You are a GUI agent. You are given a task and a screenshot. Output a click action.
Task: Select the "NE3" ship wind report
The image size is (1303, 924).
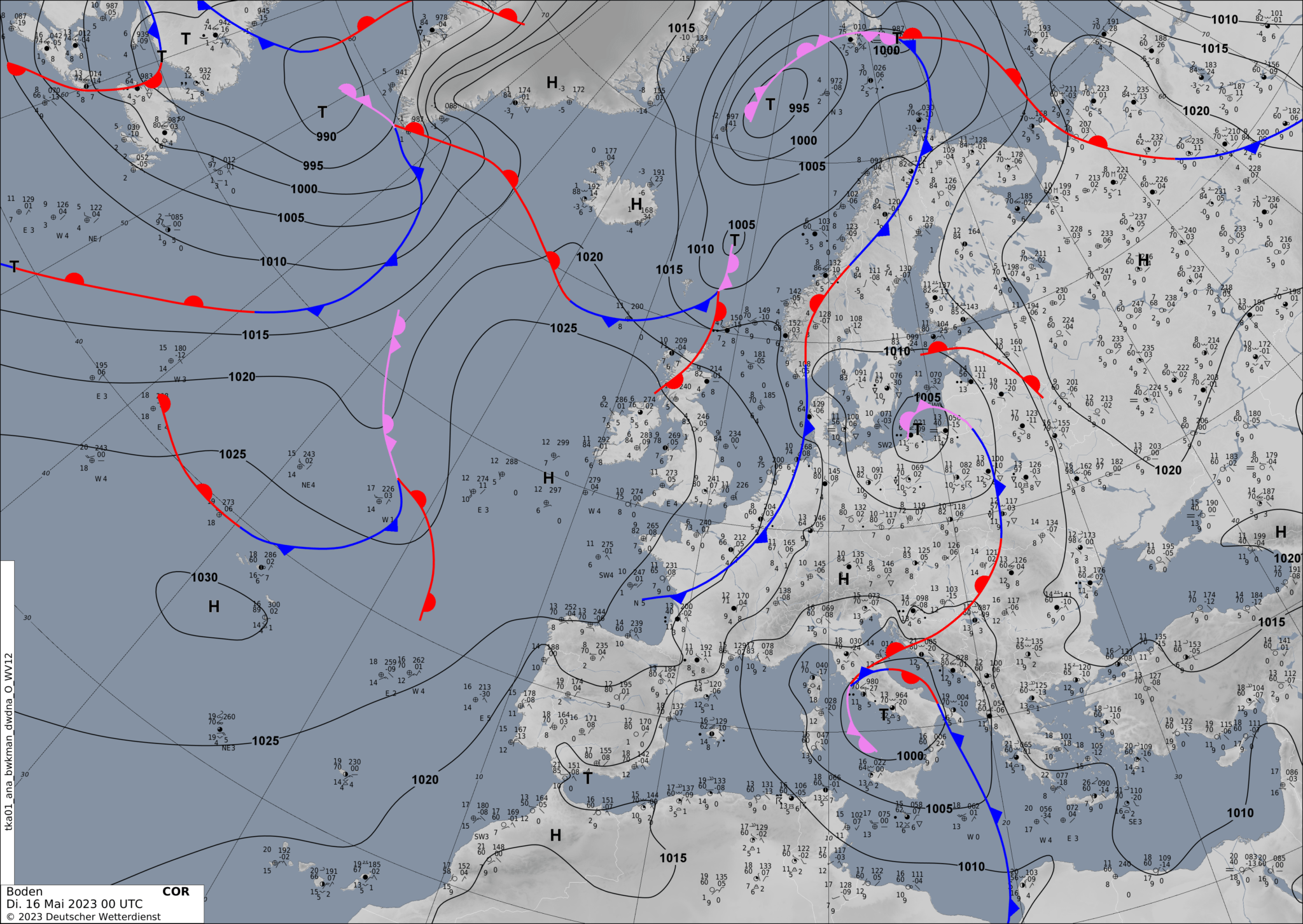pyautogui.click(x=228, y=748)
